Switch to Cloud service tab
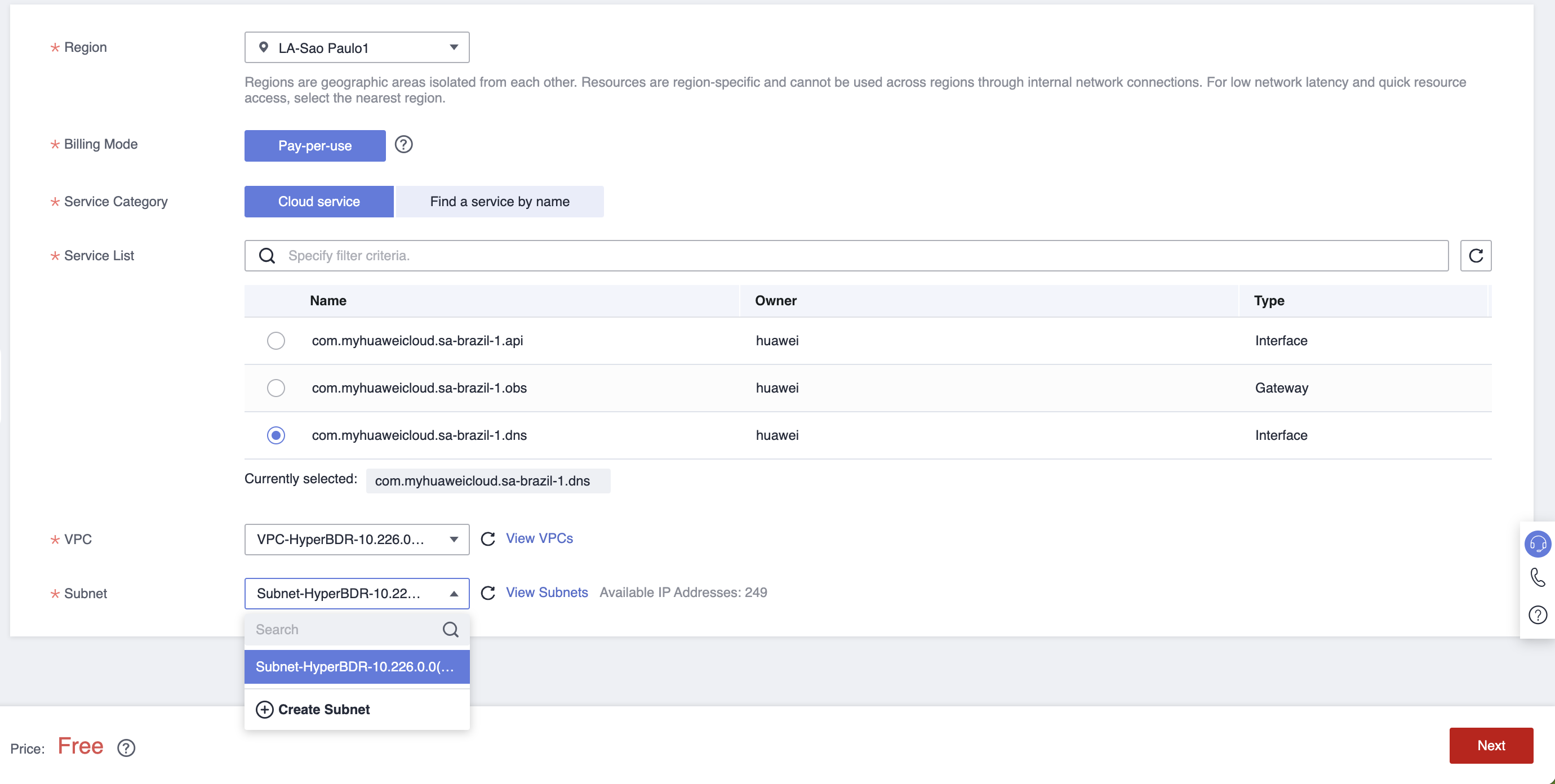 319,201
